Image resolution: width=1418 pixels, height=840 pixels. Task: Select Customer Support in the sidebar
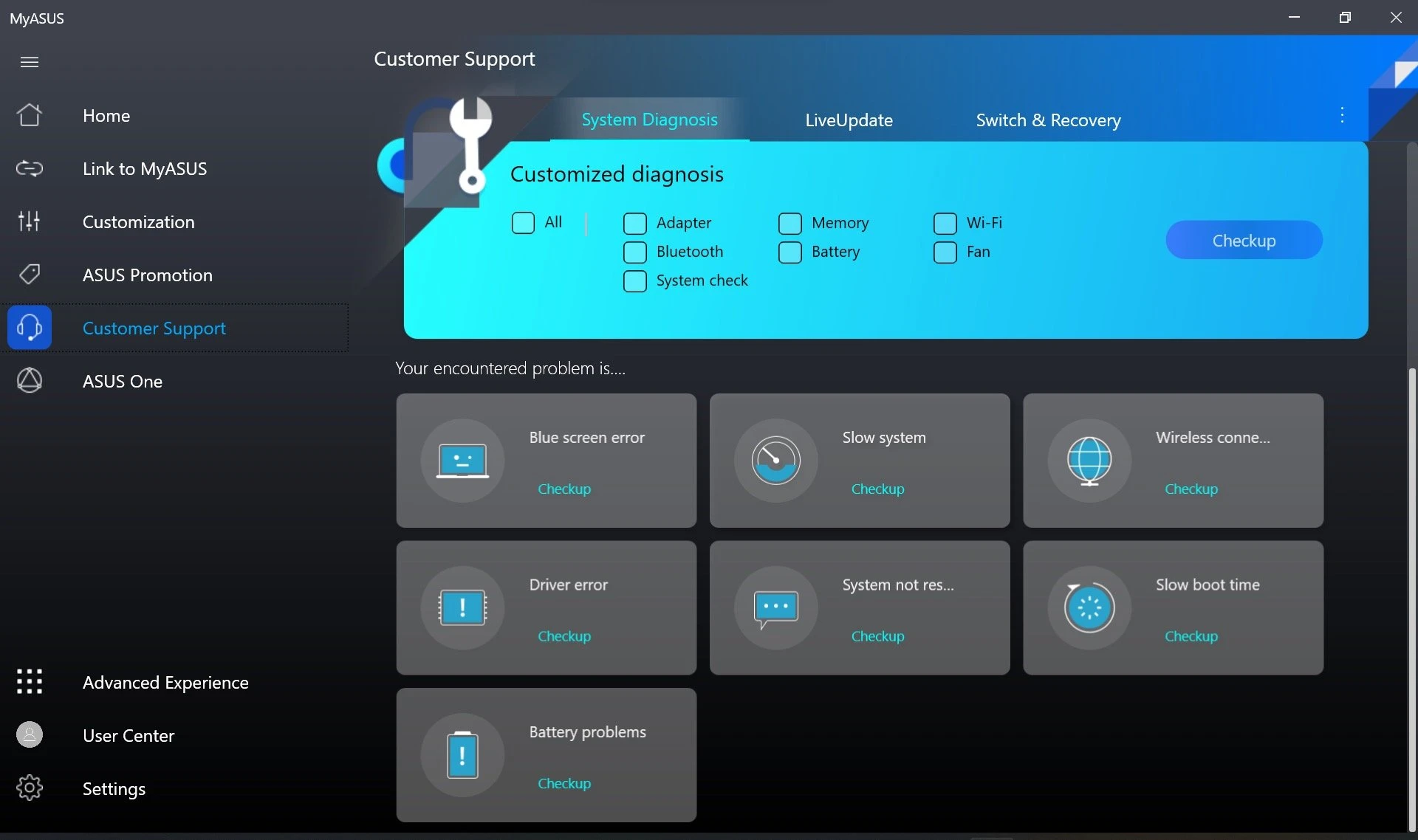[174, 328]
